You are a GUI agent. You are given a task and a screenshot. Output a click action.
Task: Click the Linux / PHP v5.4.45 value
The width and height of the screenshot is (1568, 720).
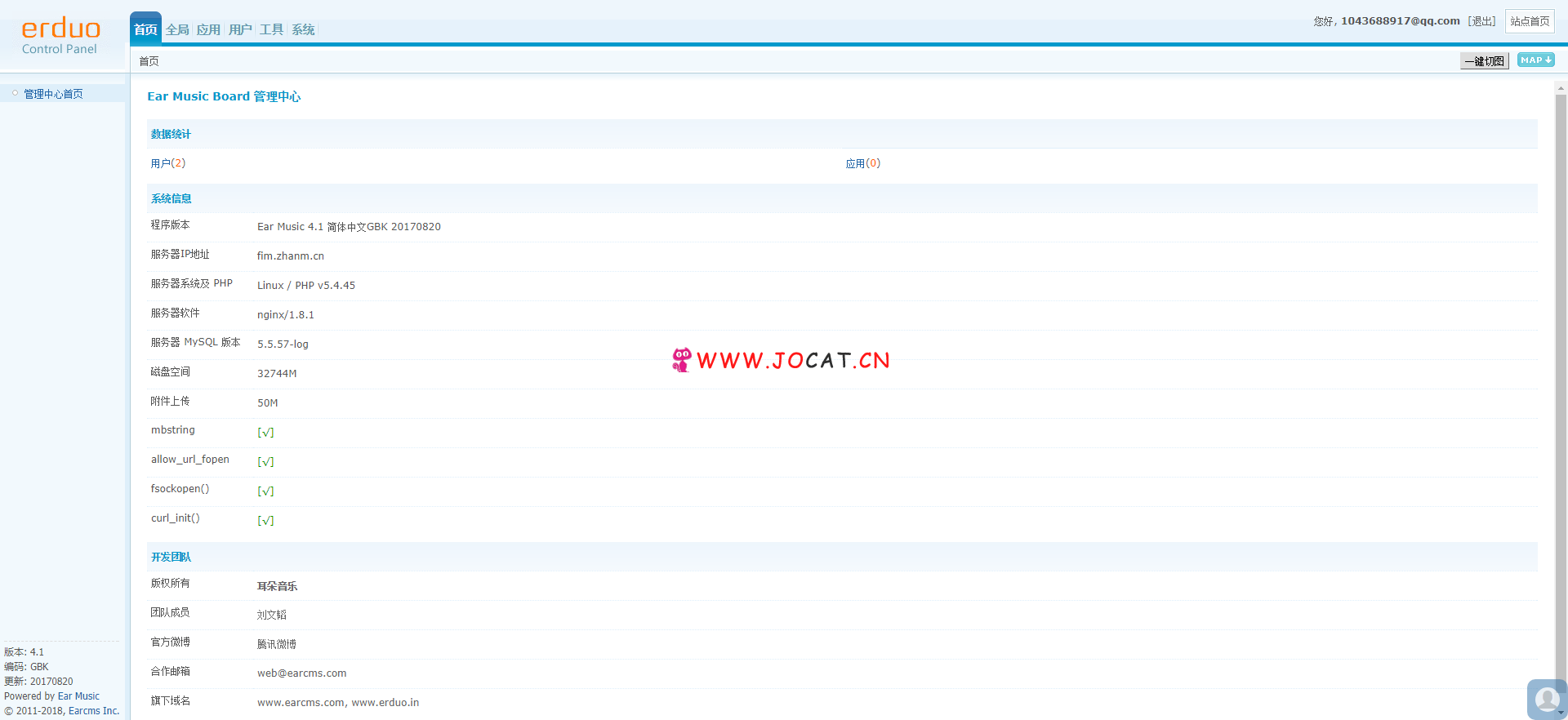[x=306, y=286]
